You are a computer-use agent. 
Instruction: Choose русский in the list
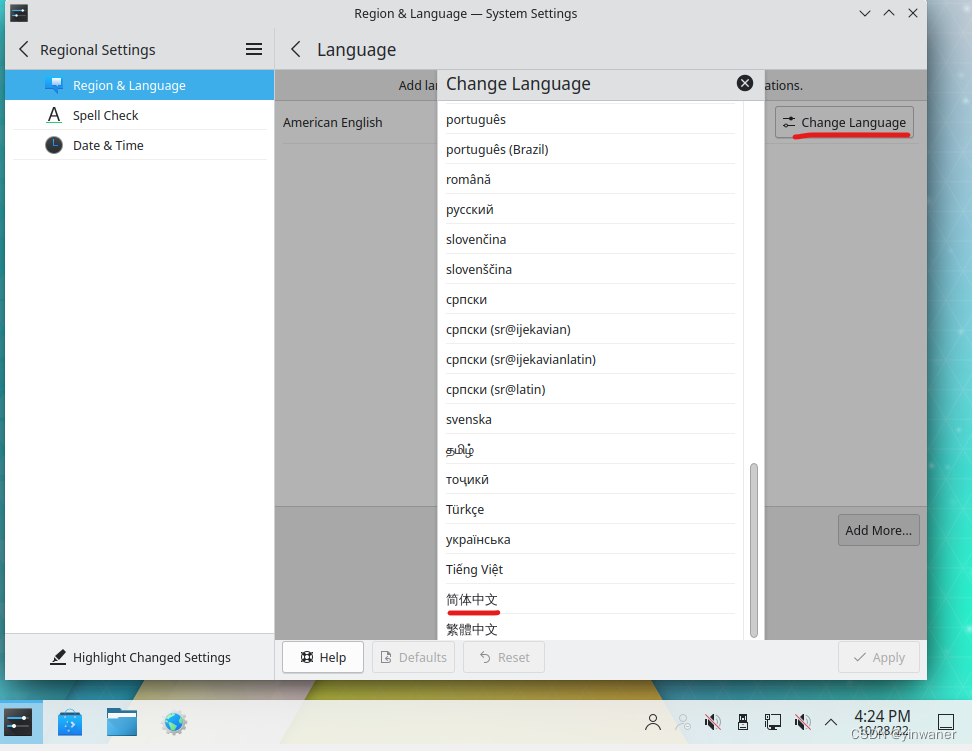(590, 210)
